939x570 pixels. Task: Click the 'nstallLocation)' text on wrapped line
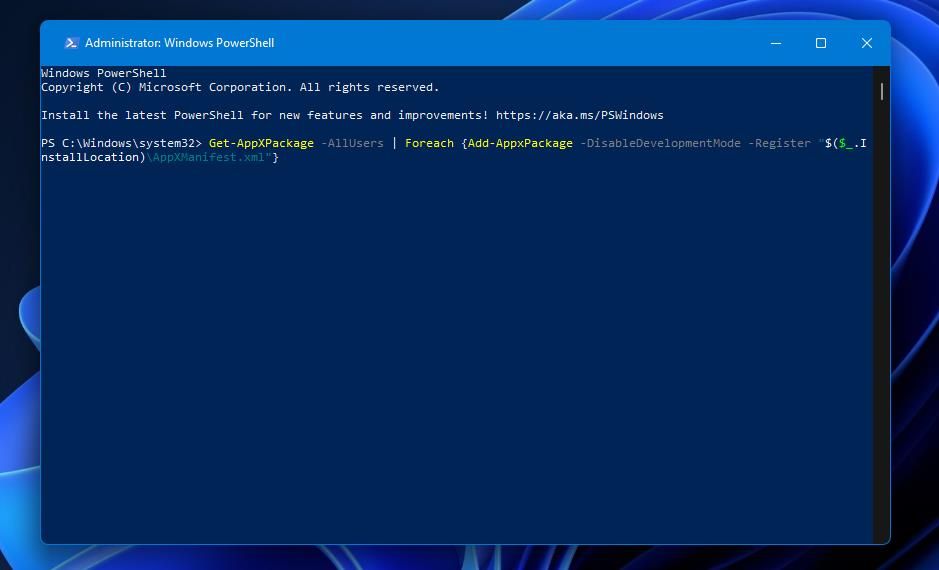pyautogui.click(x=93, y=157)
